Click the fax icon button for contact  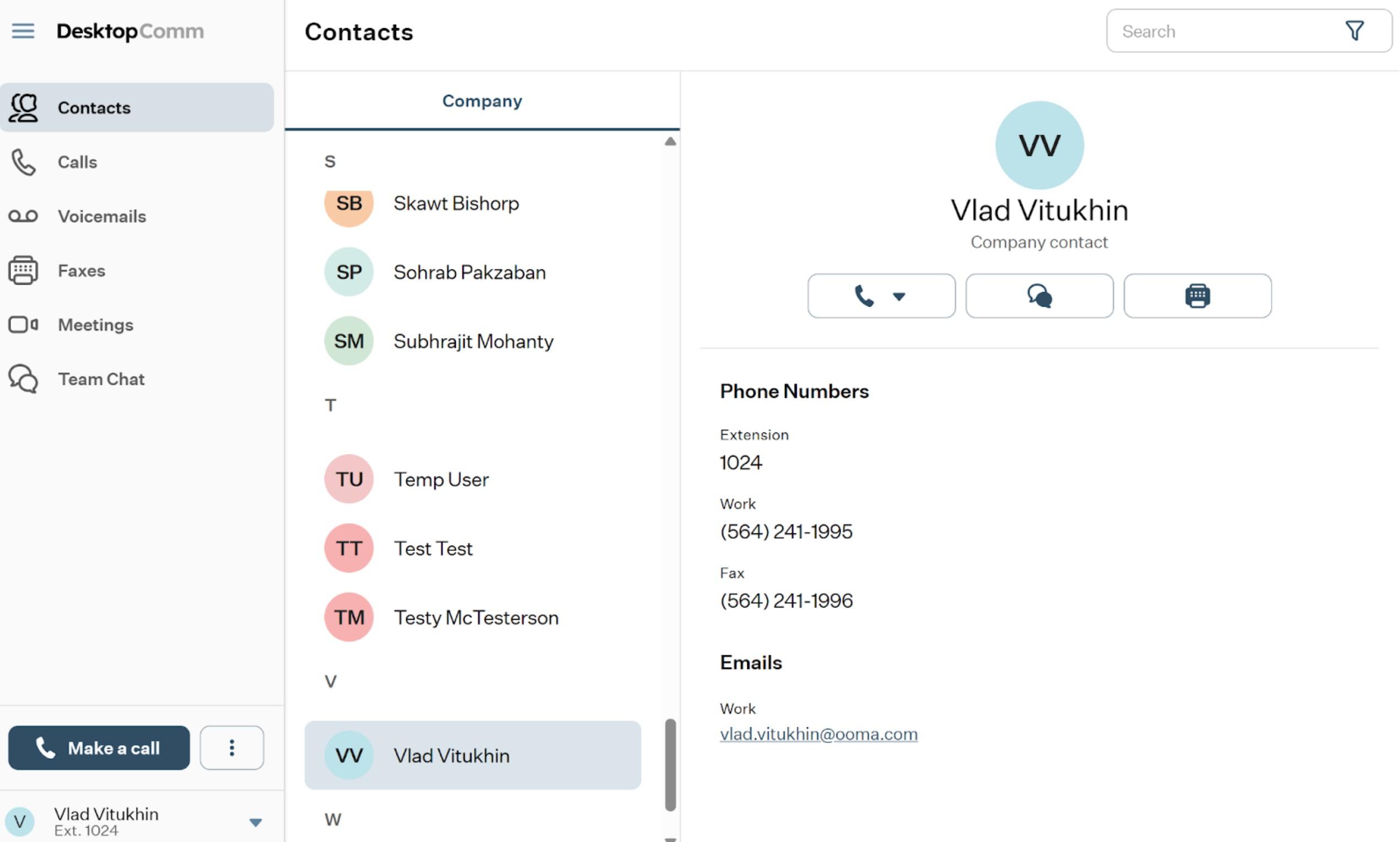tap(1197, 296)
